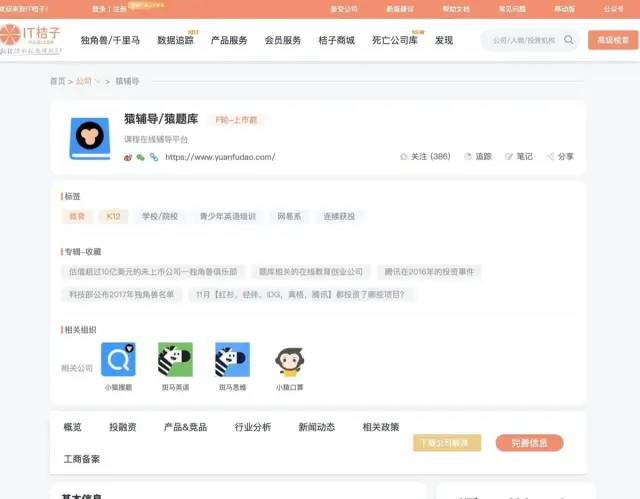Click the 分享 share icon

click(x=550, y=157)
